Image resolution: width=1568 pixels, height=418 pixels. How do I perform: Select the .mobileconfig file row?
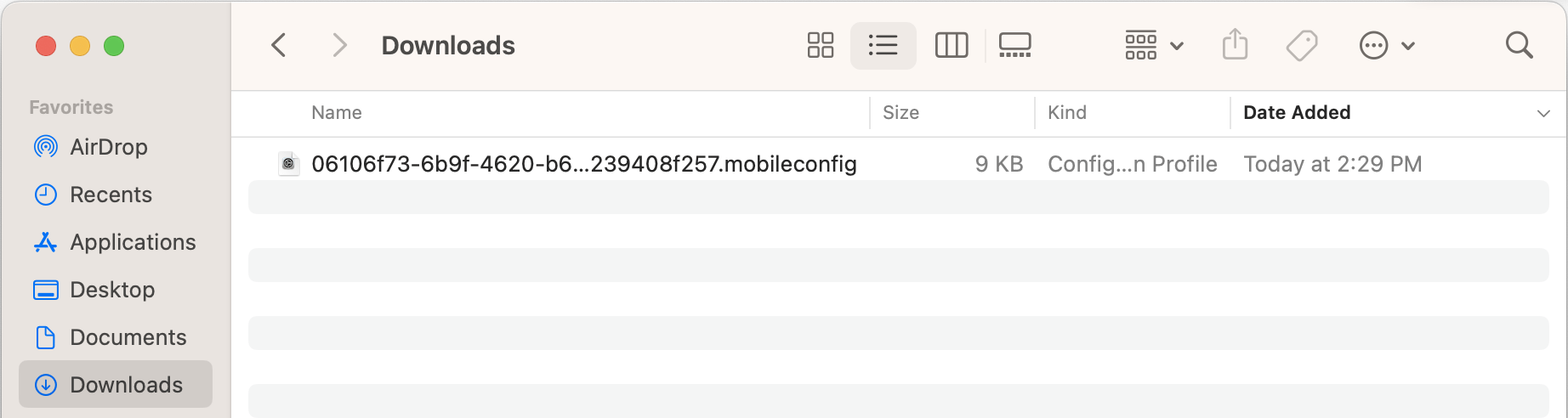tap(898, 163)
